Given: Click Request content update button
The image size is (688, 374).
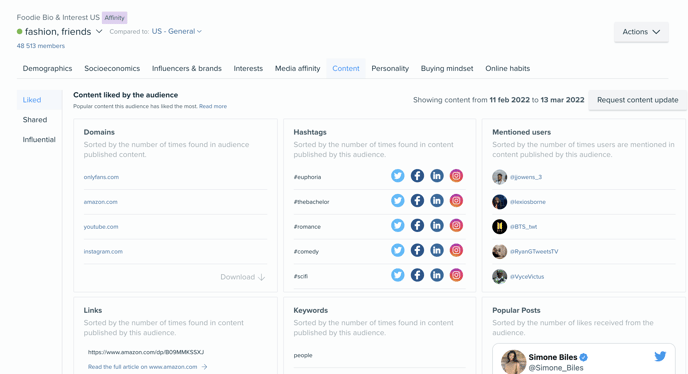Looking at the screenshot, I should 638,100.
